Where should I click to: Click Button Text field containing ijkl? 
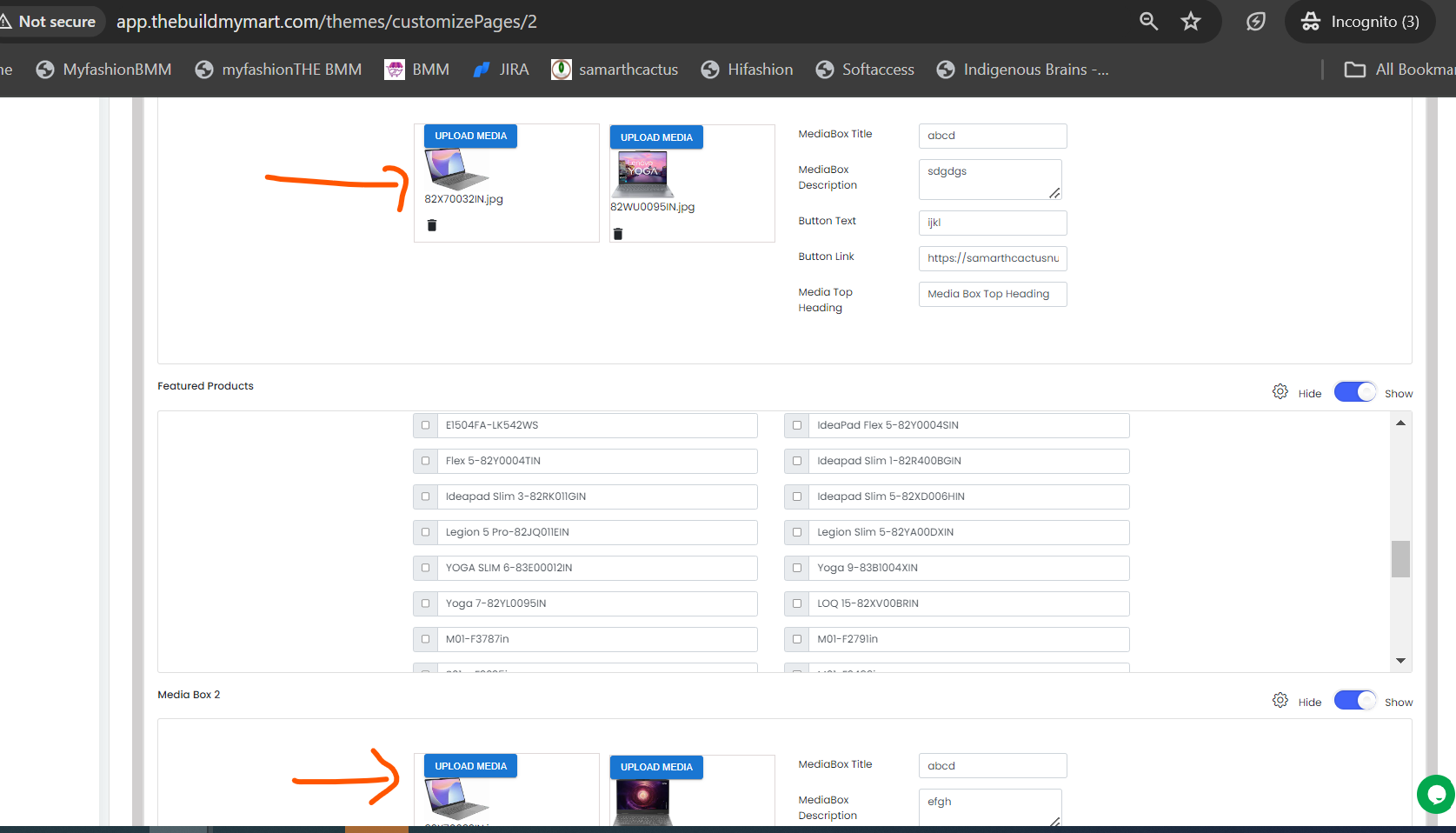[993, 223]
